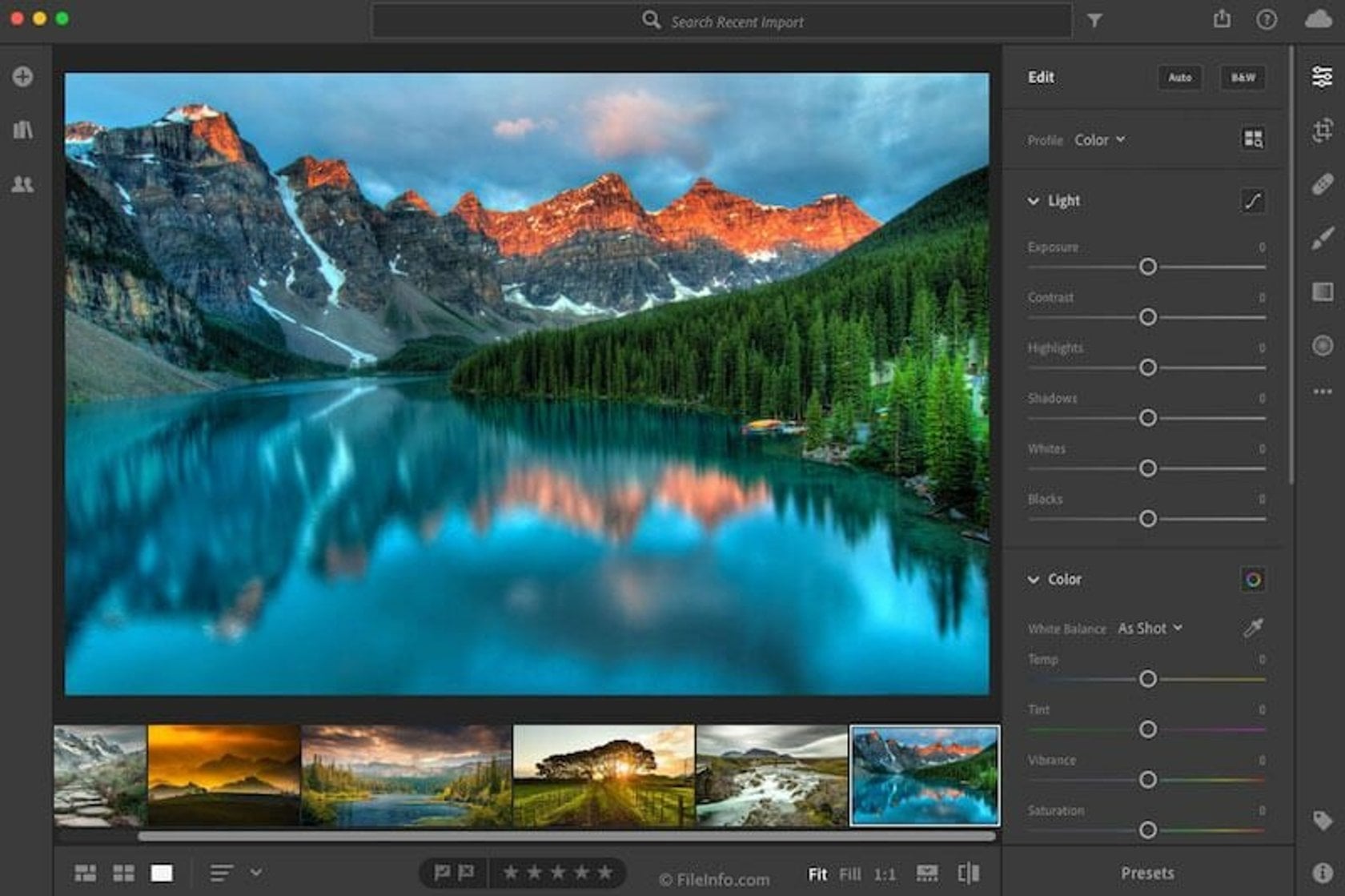
Task: Collapse the Light adjustments panel
Action: click(1034, 202)
